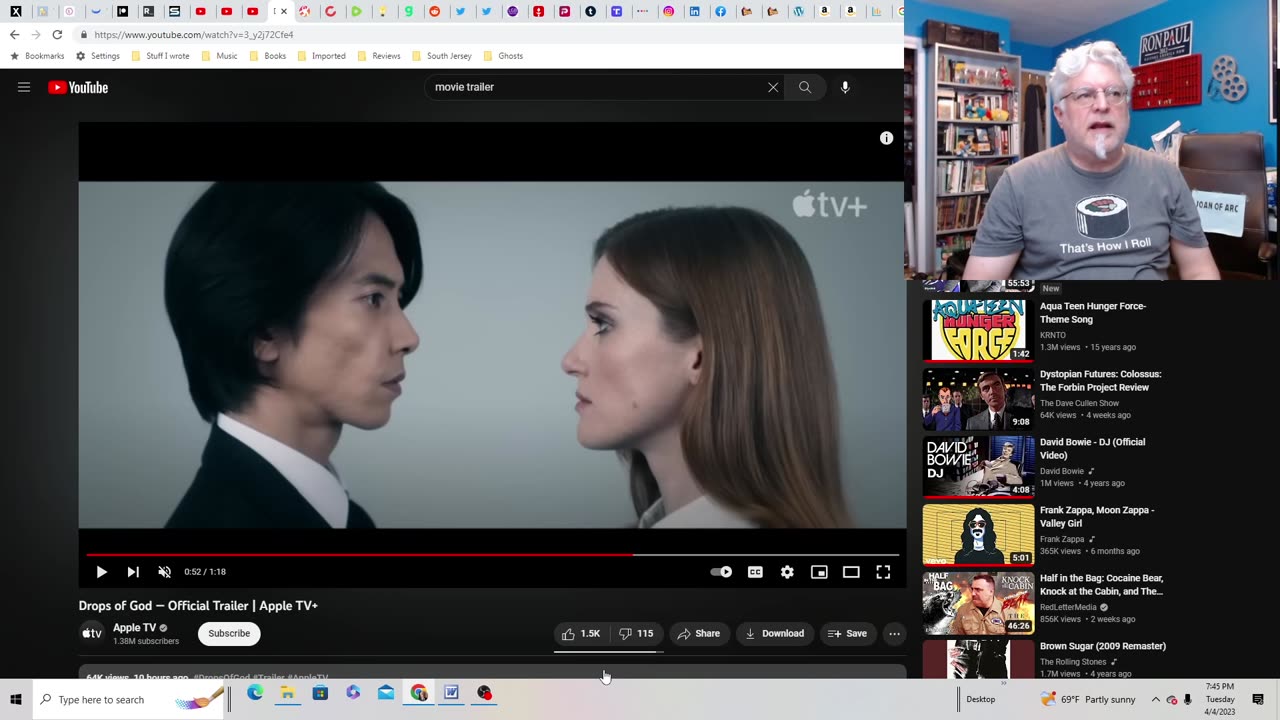Open Half in the Bag thumbnail

tap(978, 602)
